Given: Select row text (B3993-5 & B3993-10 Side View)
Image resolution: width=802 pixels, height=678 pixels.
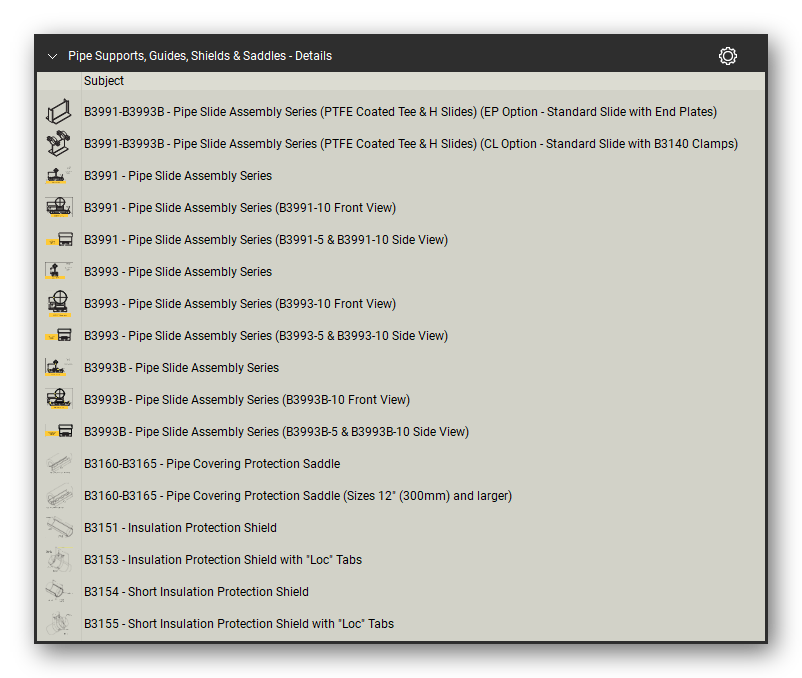Looking at the screenshot, I should click(x=266, y=336).
